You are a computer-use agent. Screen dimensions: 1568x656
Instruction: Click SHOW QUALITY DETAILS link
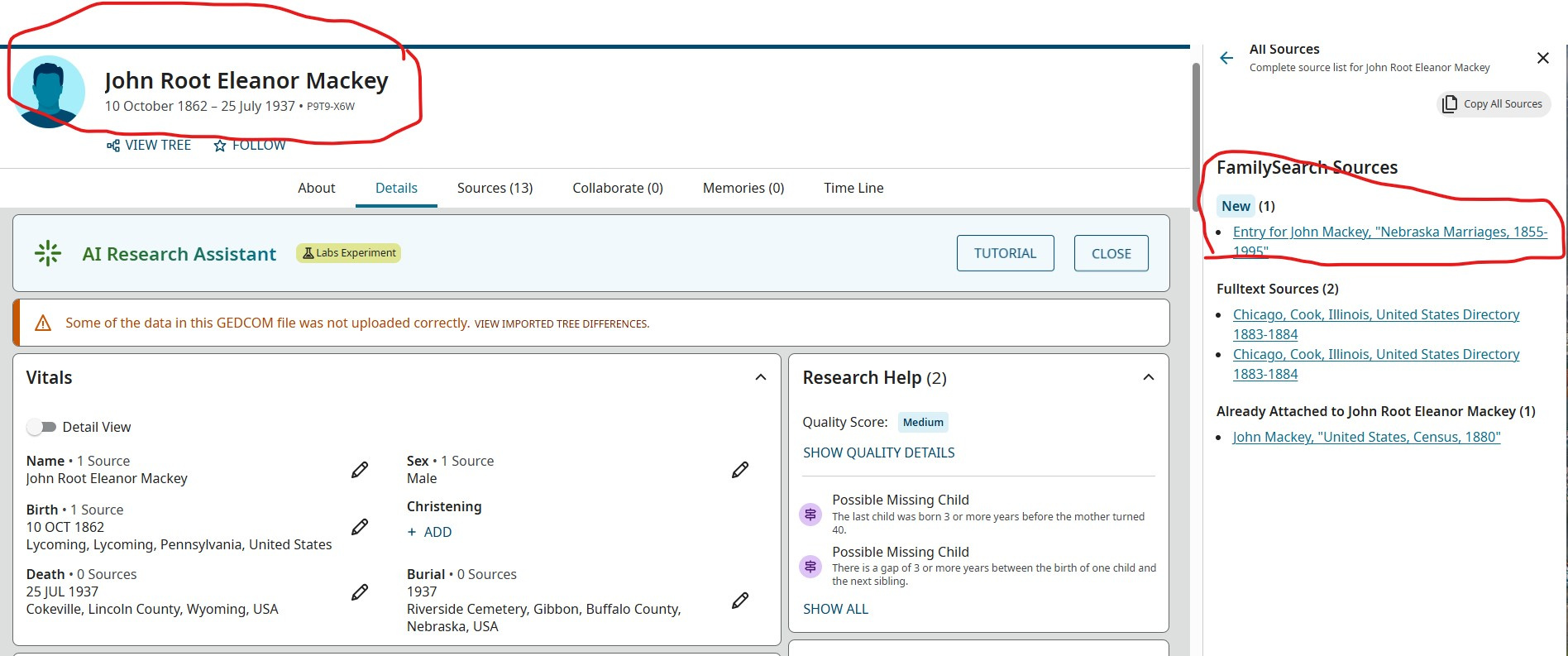[878, 452]
